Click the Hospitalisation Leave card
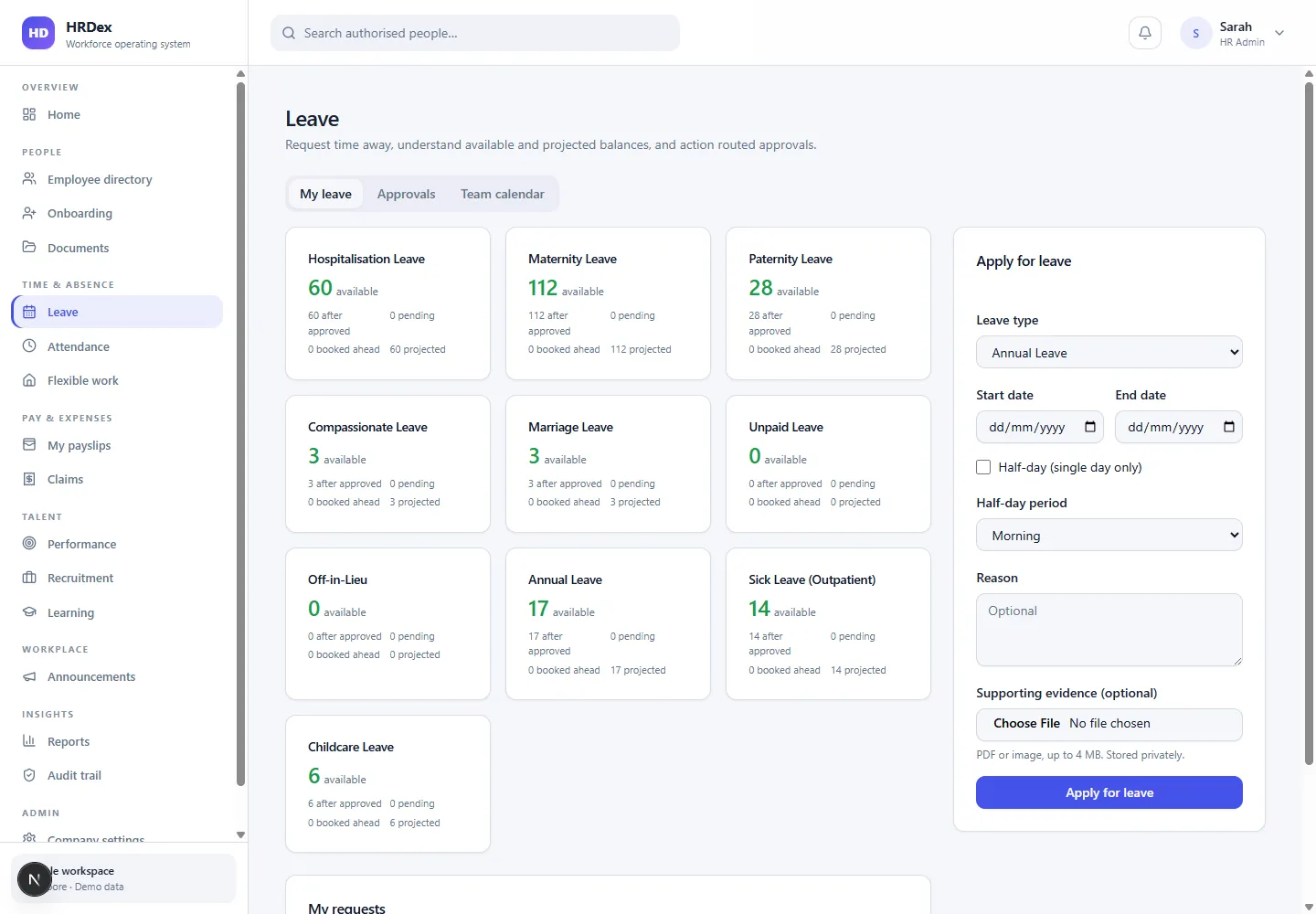Screen dimensions: 1316x914 [x=387, y=303]
